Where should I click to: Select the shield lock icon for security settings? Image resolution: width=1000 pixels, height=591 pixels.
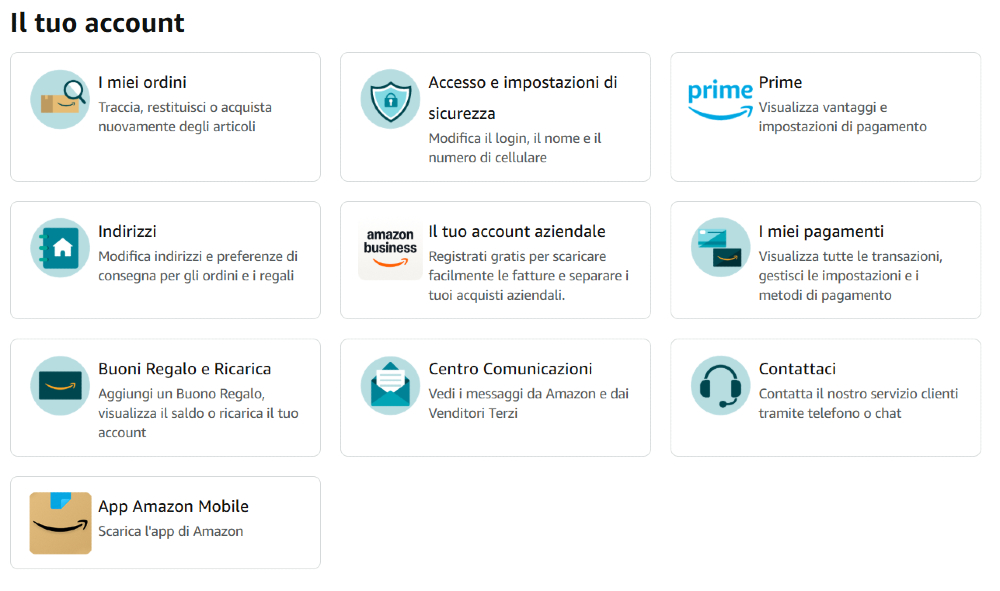tap(389, 99)
